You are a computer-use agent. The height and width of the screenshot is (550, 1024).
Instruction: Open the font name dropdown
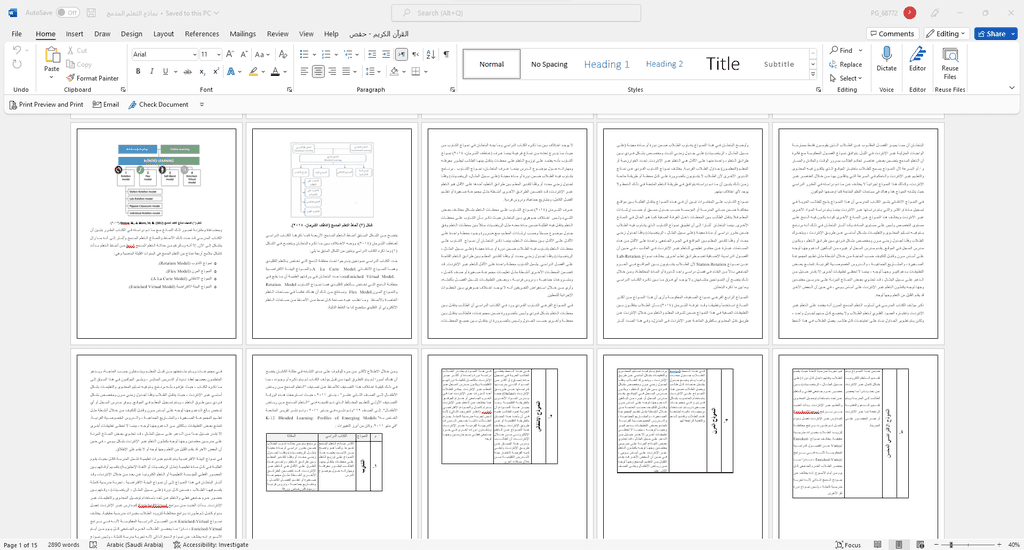pos(194,54)
